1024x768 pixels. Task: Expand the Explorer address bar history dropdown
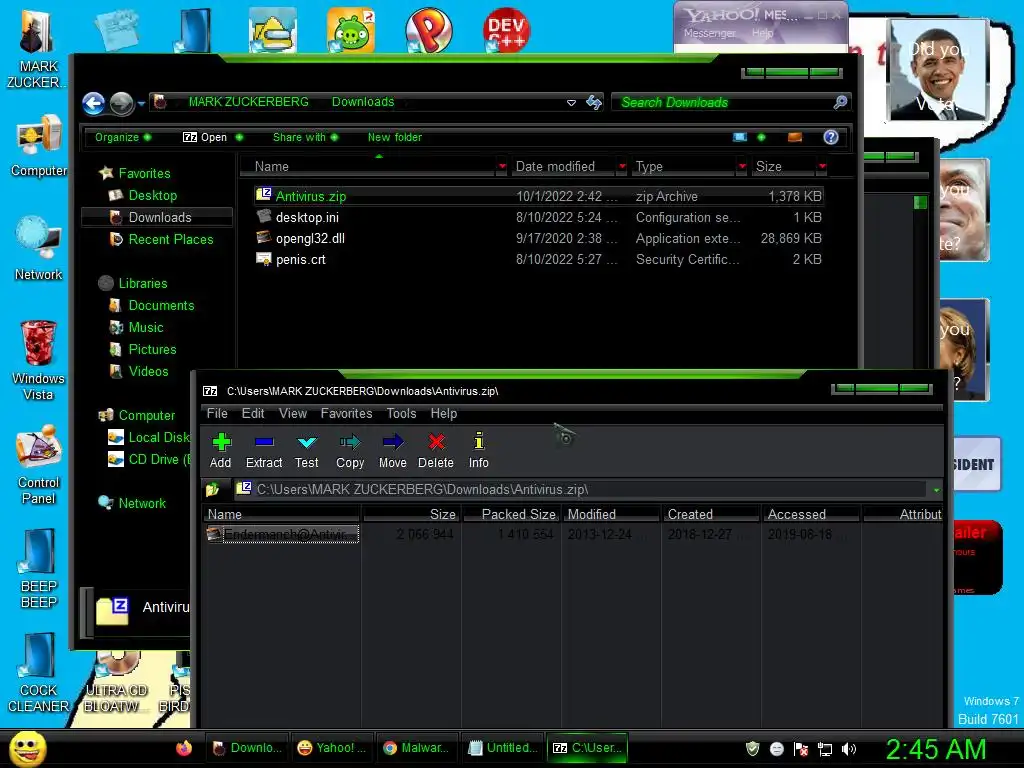pos(571,103)
